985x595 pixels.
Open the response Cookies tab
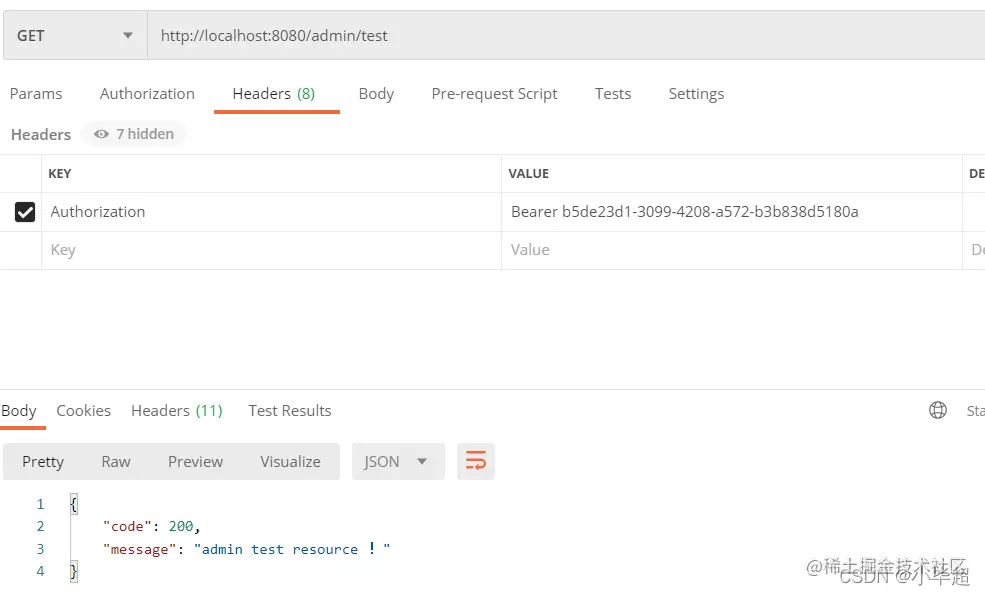point(84,411)
